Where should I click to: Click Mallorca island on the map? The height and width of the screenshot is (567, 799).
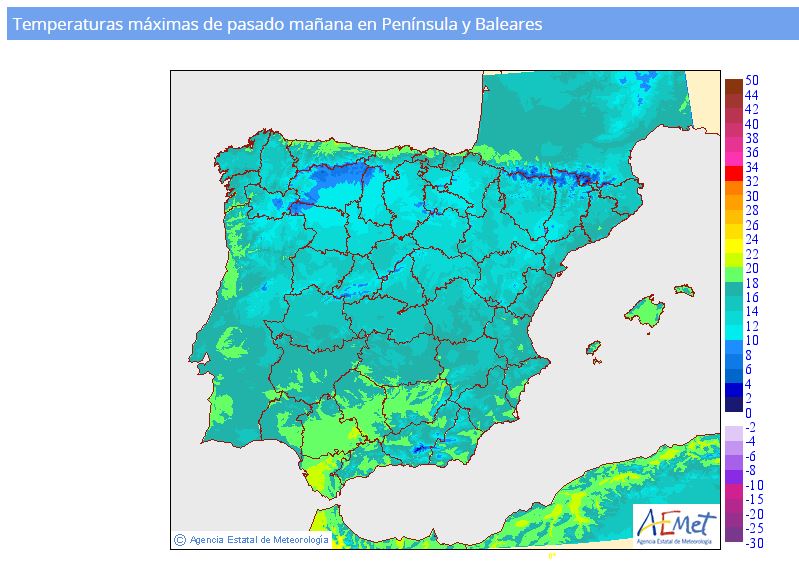point(645,312)
